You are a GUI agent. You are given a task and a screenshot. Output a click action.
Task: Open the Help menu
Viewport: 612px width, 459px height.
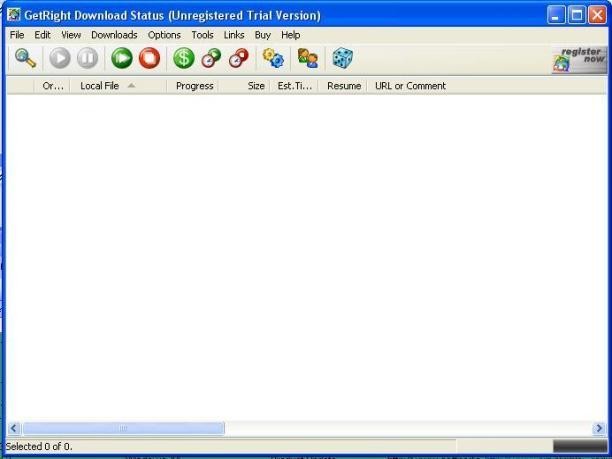coord(291,35)
